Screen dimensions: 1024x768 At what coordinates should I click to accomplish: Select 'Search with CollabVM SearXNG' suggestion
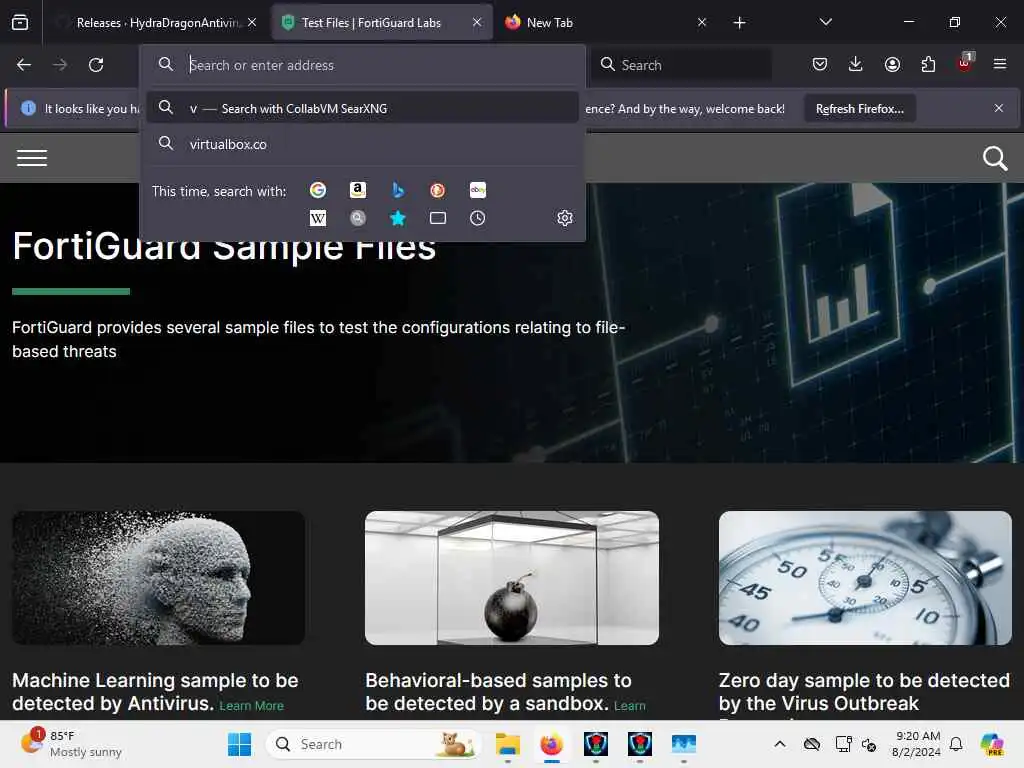[x=363, y=108]
